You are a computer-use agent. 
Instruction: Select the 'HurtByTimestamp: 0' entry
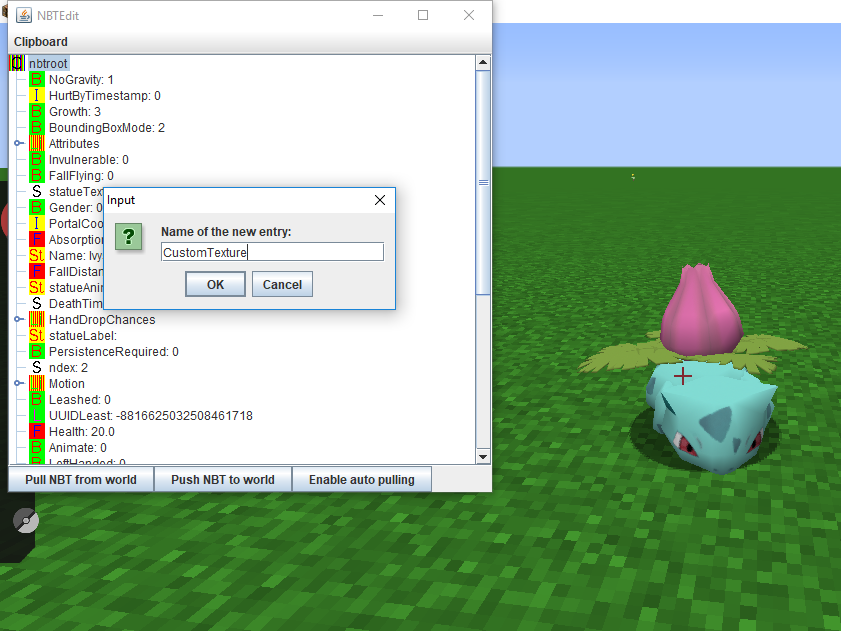click(105, 96)
